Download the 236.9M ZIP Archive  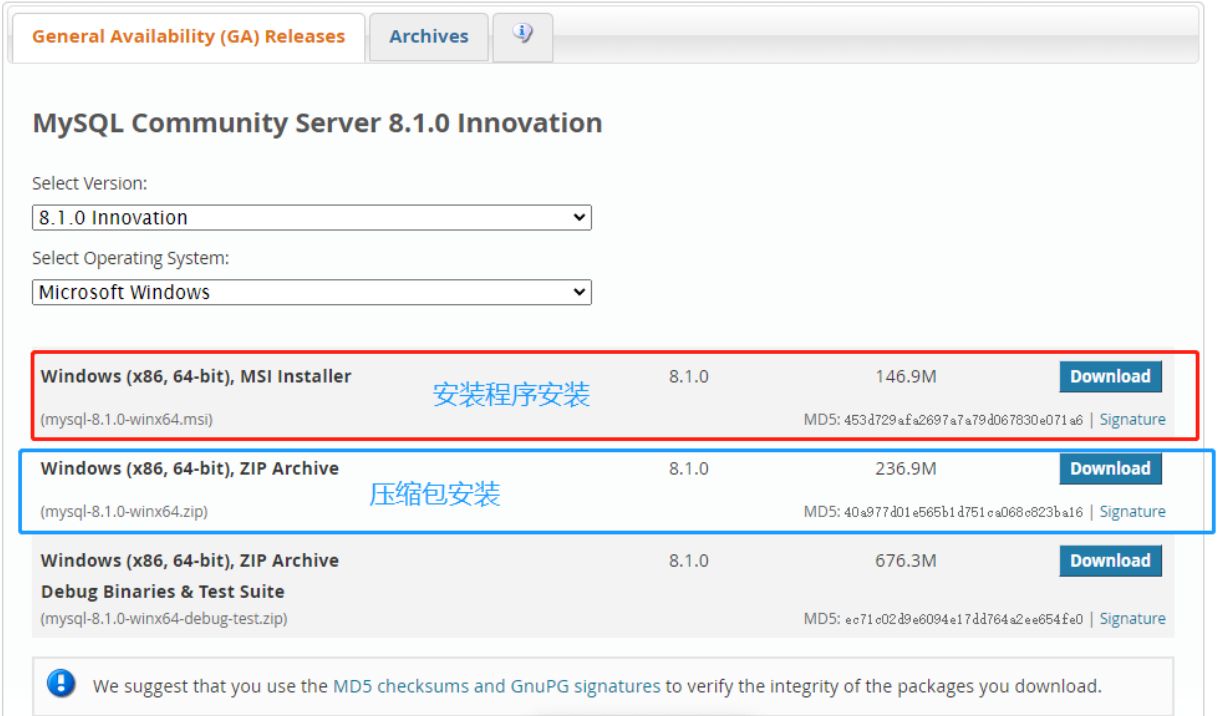1110,469
